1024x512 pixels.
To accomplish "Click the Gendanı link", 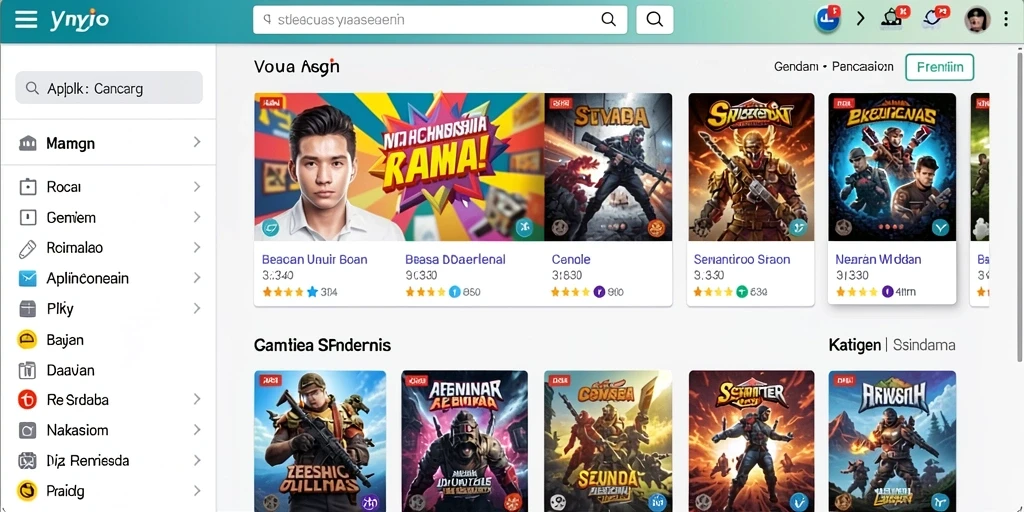I will (796, 67).
